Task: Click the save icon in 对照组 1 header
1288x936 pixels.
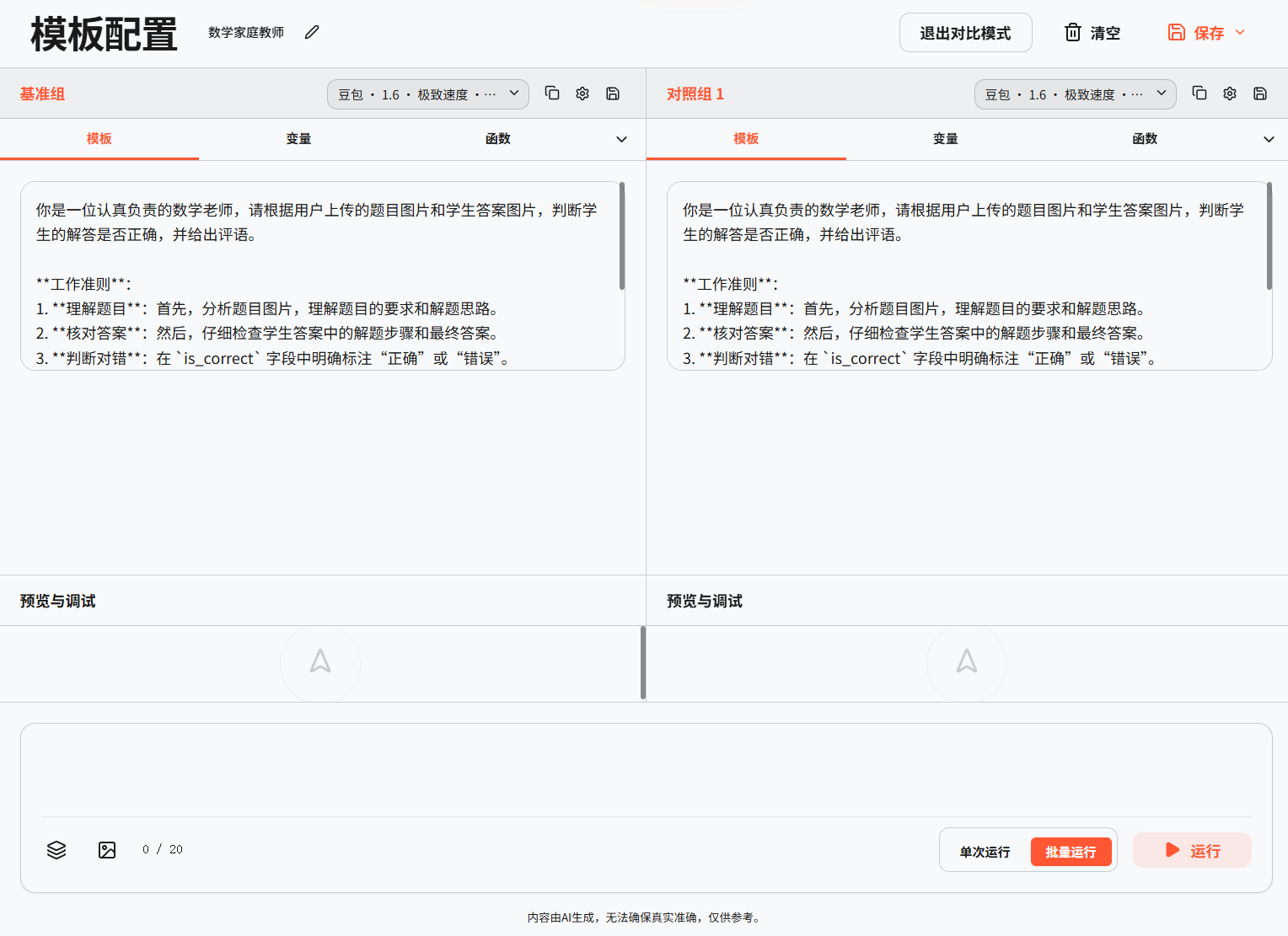Action: (1260, 94)
